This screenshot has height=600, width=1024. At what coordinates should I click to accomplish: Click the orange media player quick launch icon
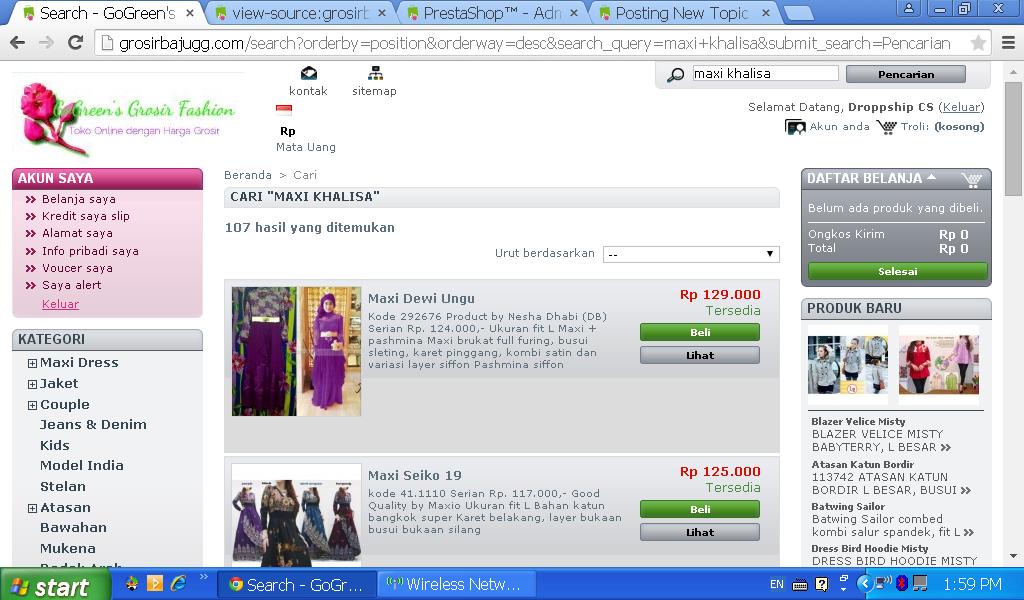click(x=155, y=583)
